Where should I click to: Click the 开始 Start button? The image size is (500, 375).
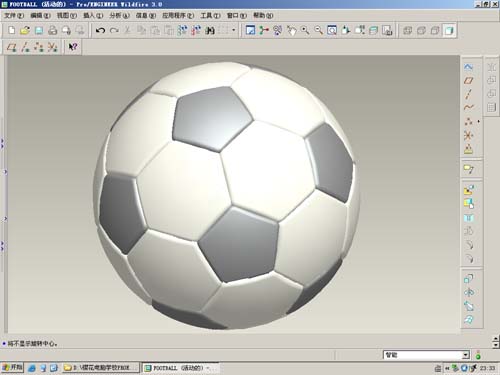coord(12,368)
